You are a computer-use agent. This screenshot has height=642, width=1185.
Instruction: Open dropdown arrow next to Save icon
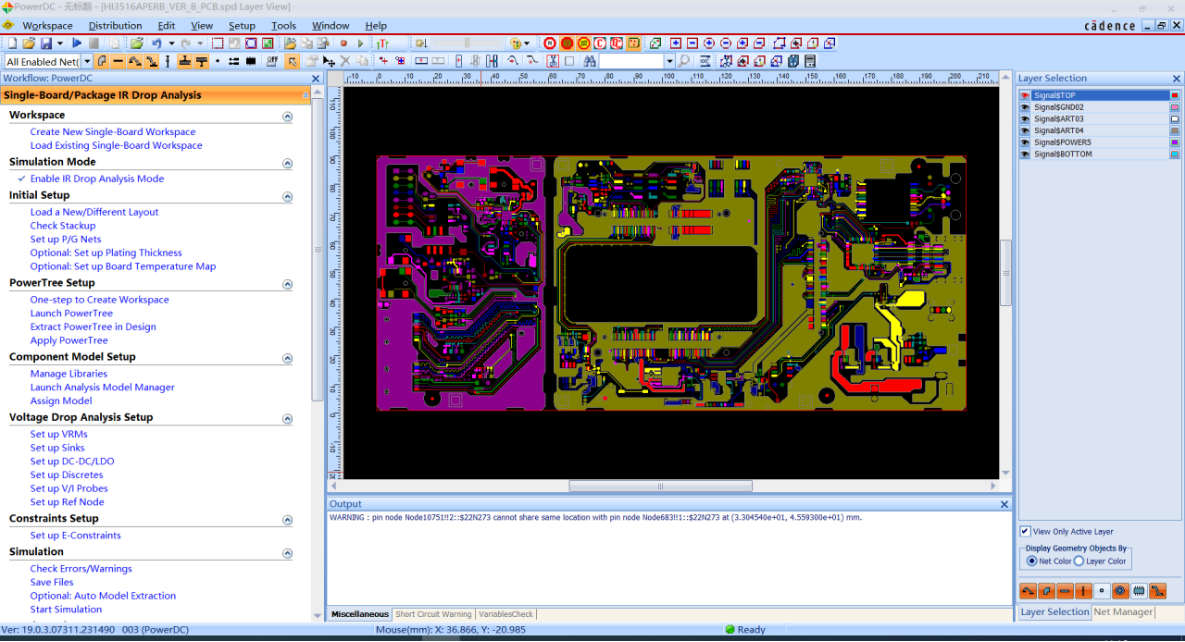point(60,43)
